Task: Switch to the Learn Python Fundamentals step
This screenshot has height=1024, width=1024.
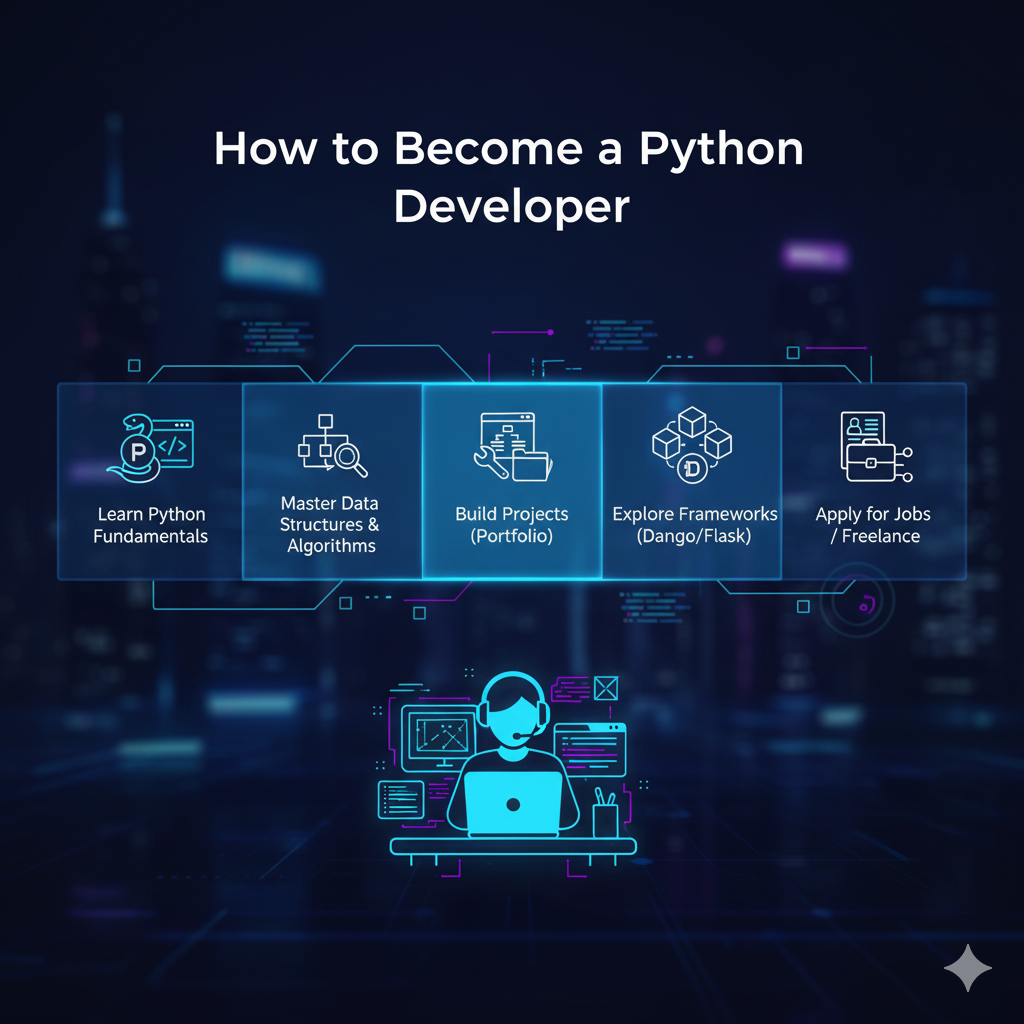Action: pyautogui.click(x=150, y=480)
